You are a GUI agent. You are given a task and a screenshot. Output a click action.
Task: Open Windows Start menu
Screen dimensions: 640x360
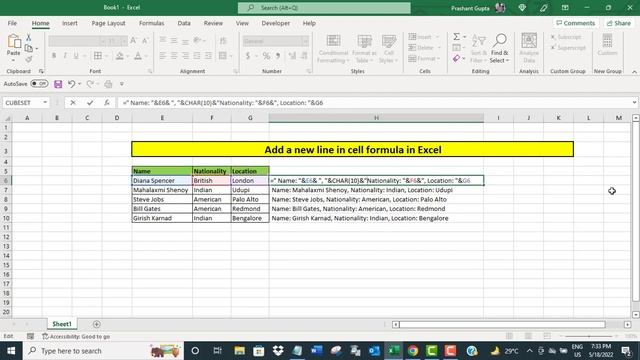11,351
